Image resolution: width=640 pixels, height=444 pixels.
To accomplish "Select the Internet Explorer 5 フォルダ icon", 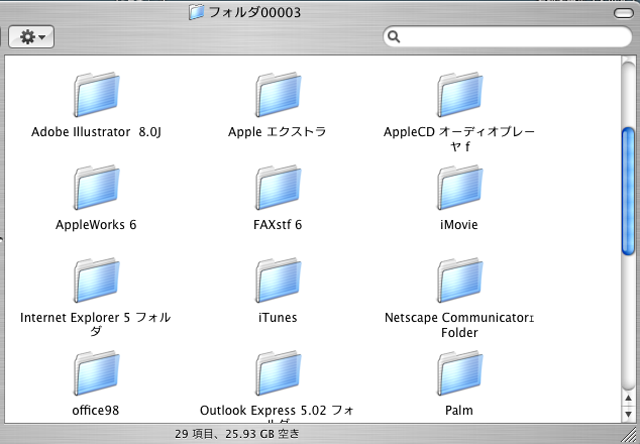I will click(96, 280).
